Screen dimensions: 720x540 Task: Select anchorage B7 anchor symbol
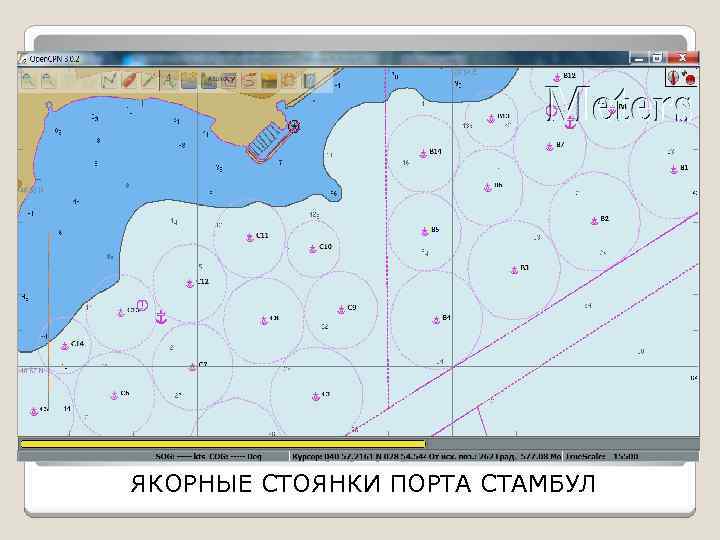tap(549, 147)
